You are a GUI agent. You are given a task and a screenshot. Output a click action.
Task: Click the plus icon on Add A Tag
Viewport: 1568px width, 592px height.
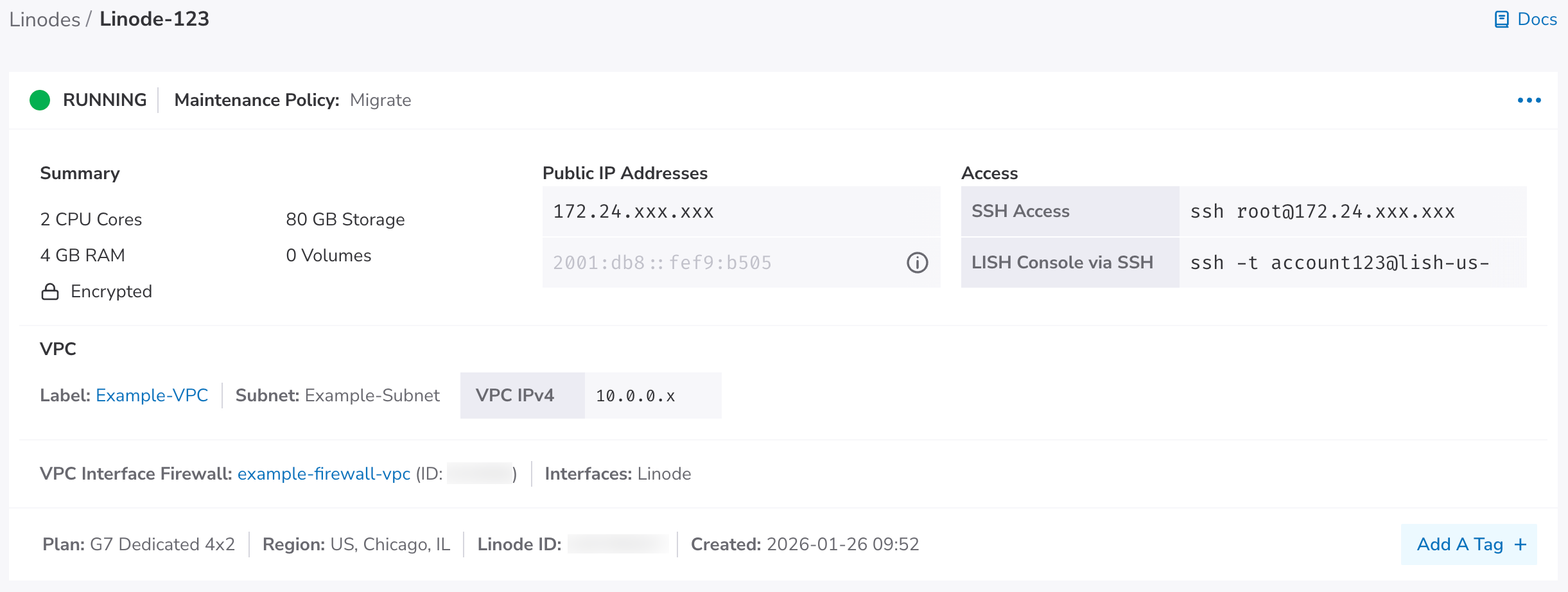tap(1520, 544)
